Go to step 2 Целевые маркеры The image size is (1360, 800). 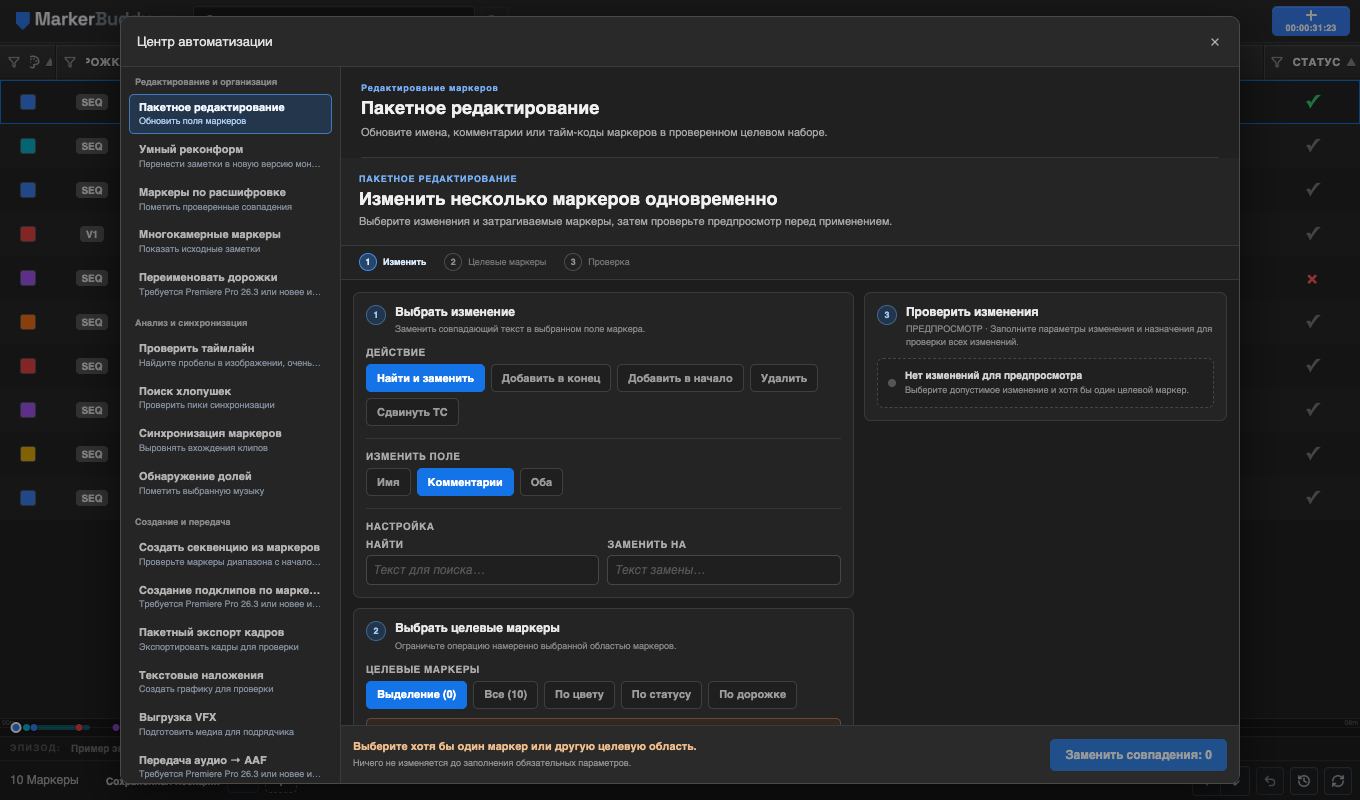[496, 262]
